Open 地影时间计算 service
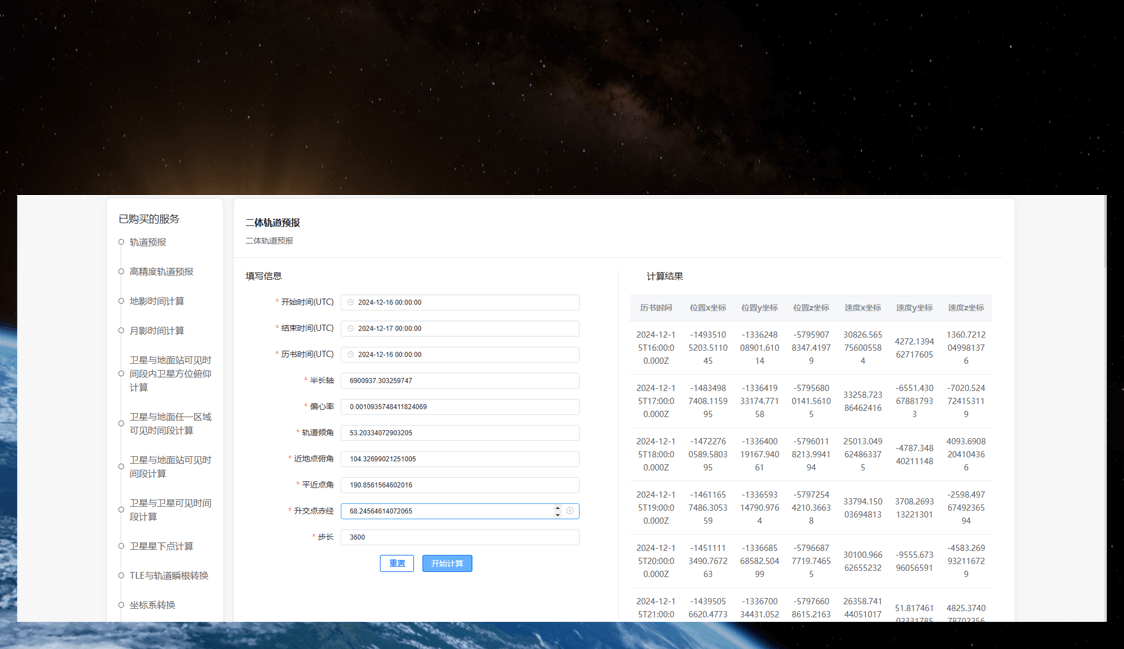Screen dimensions: 1124x649 tap(157, 301)
